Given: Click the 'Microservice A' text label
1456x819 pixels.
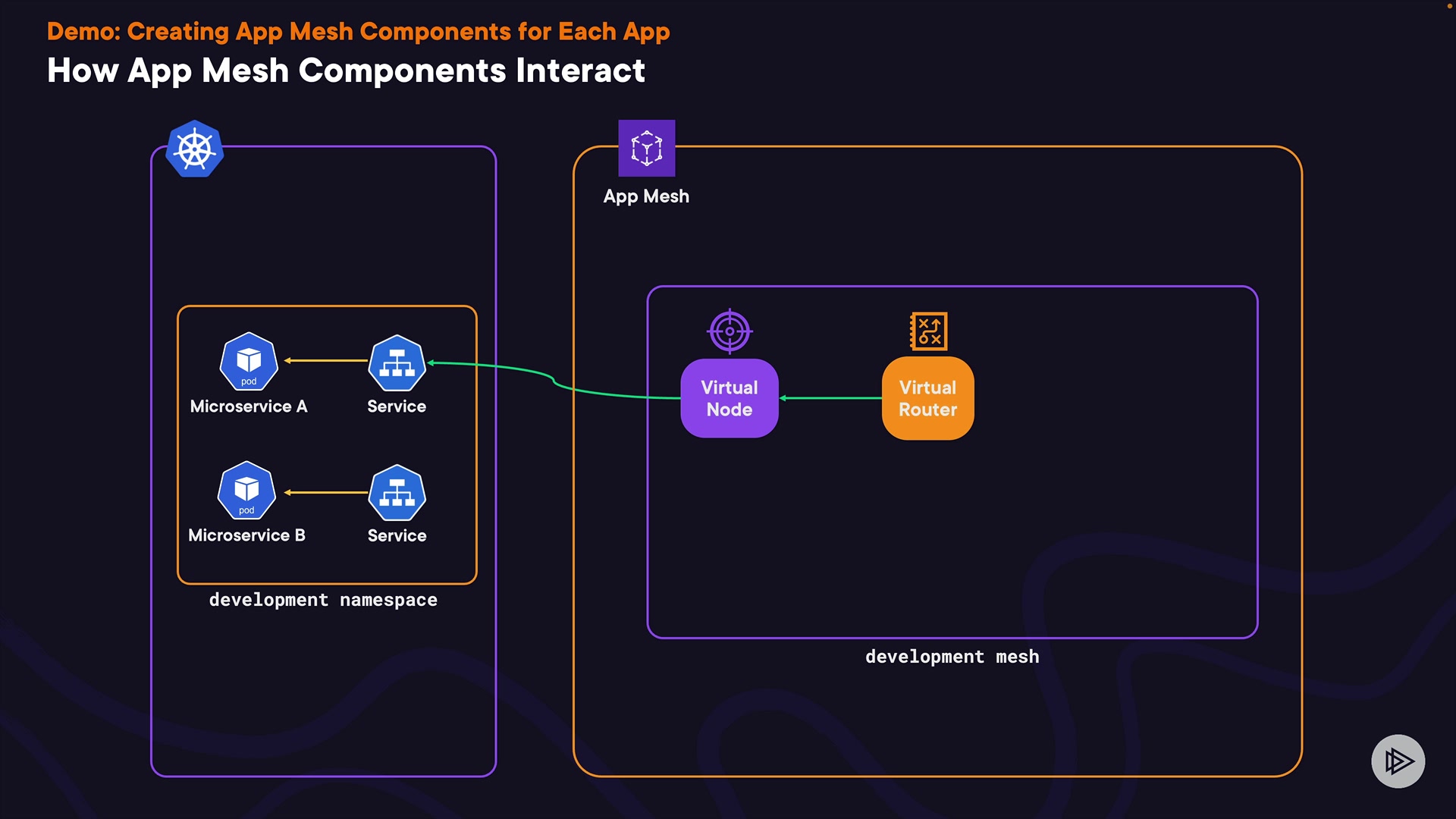Looking at the screenshot, I should point(249,406).
